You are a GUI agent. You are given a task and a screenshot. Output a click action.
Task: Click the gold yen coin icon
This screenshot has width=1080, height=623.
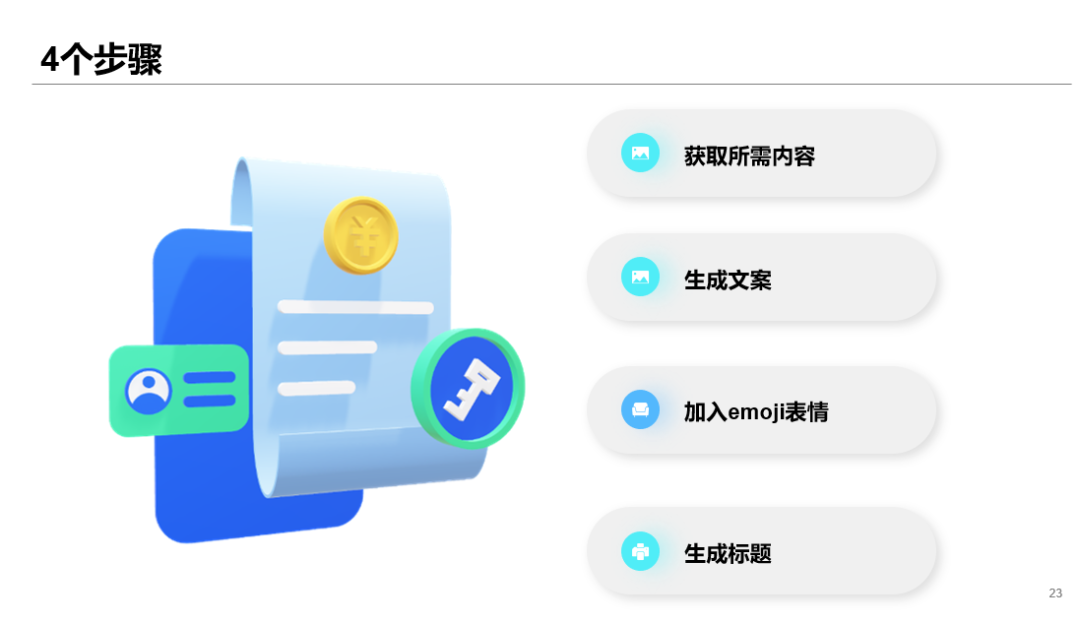(x=361, y=235)
